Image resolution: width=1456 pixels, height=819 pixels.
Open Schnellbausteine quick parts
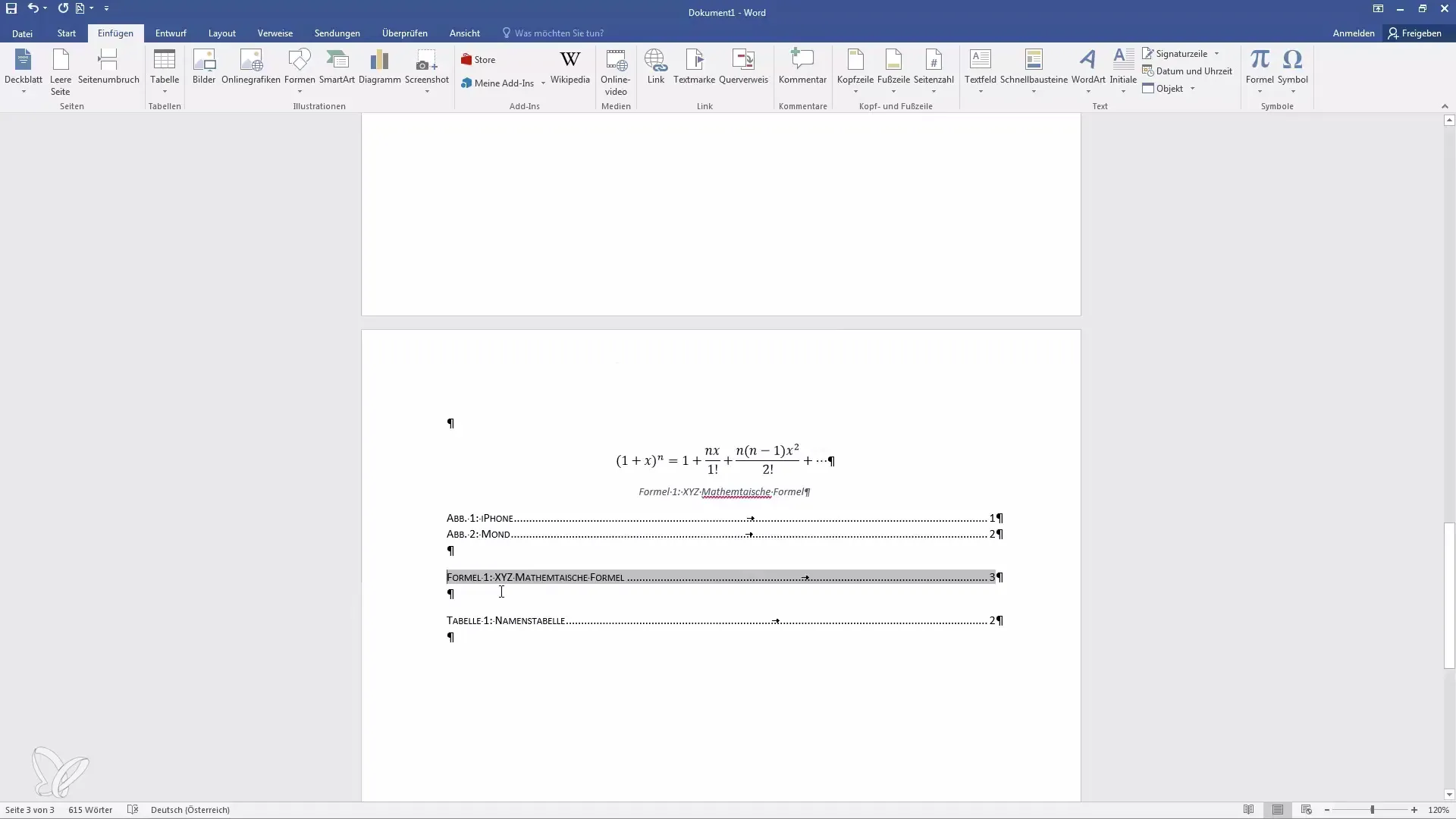click(1034, 72)
